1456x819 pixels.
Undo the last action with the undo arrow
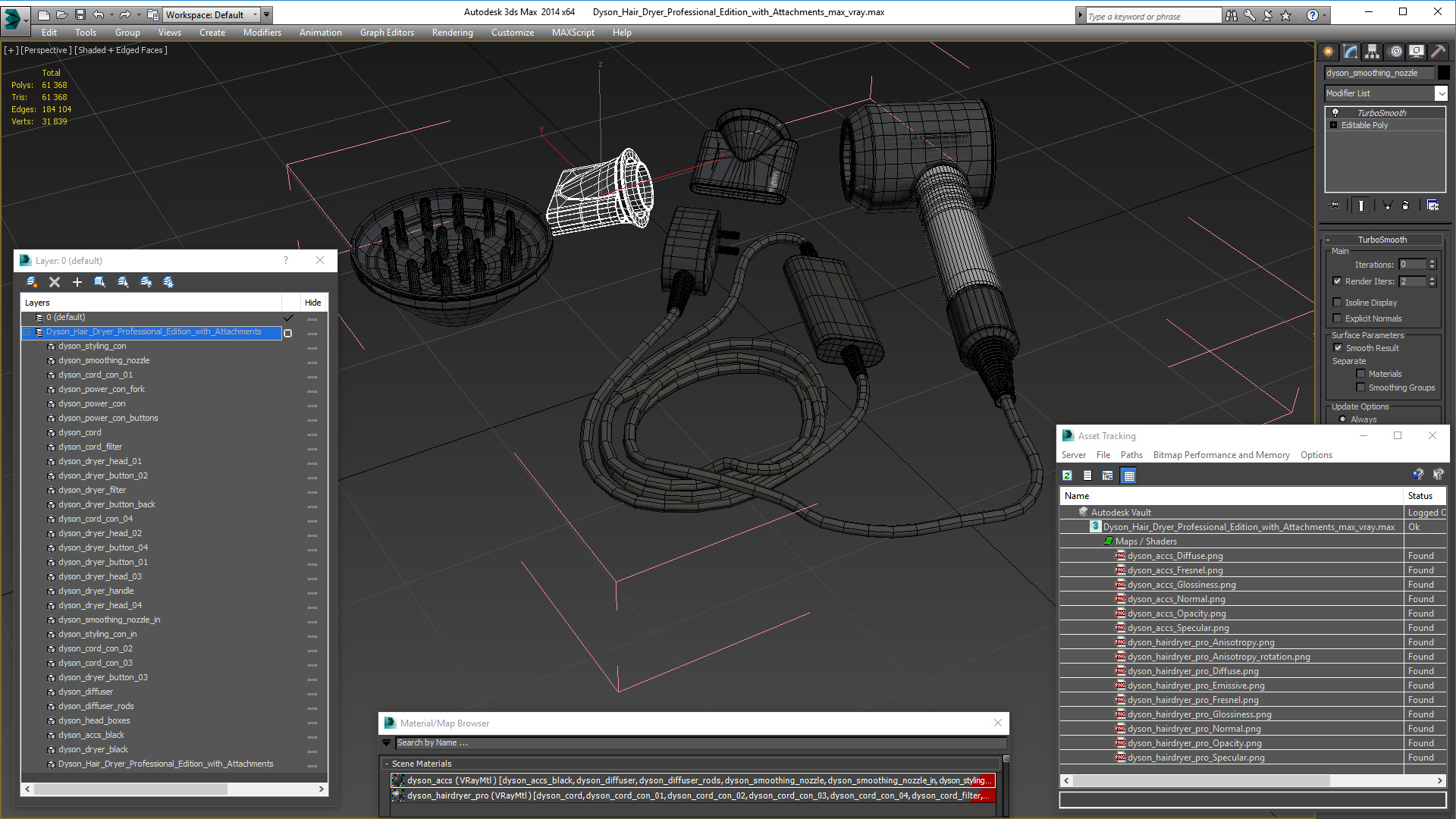click(98, 14)
